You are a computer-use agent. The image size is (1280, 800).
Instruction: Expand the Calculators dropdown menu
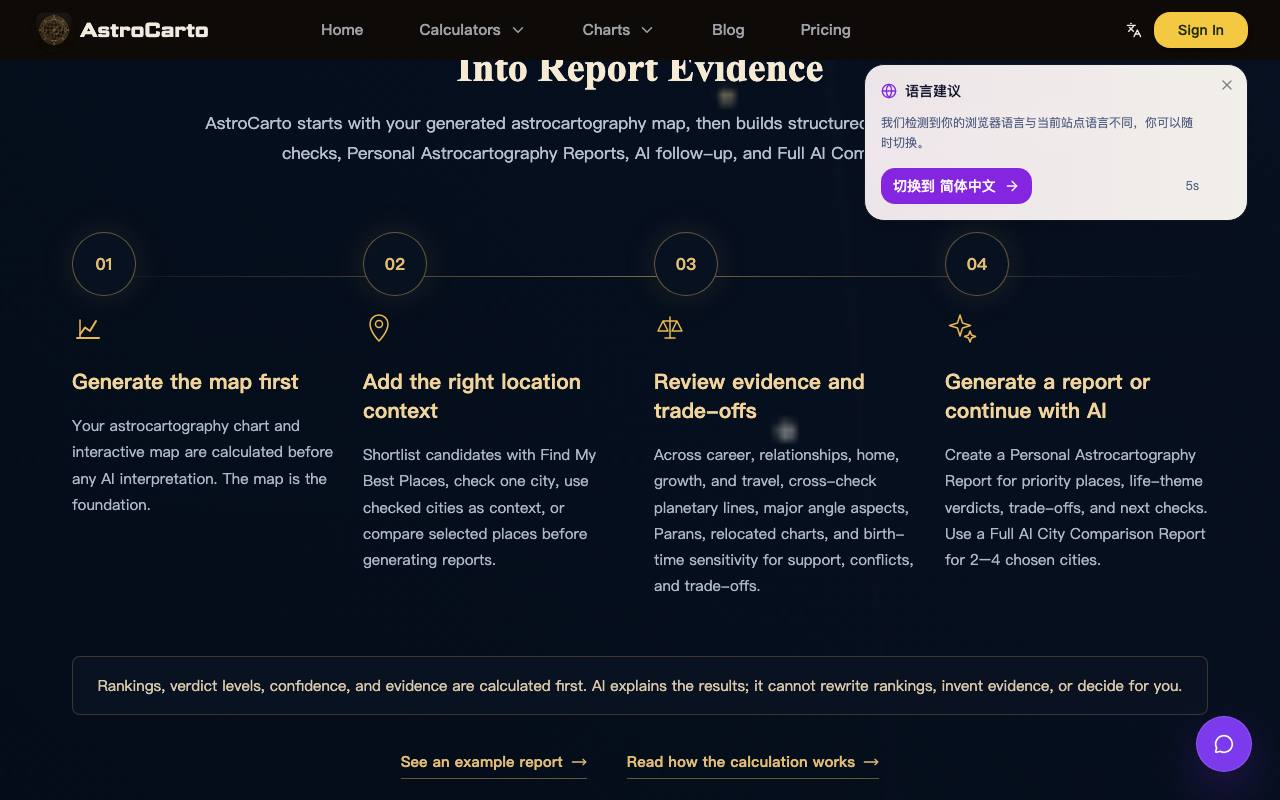472,30
